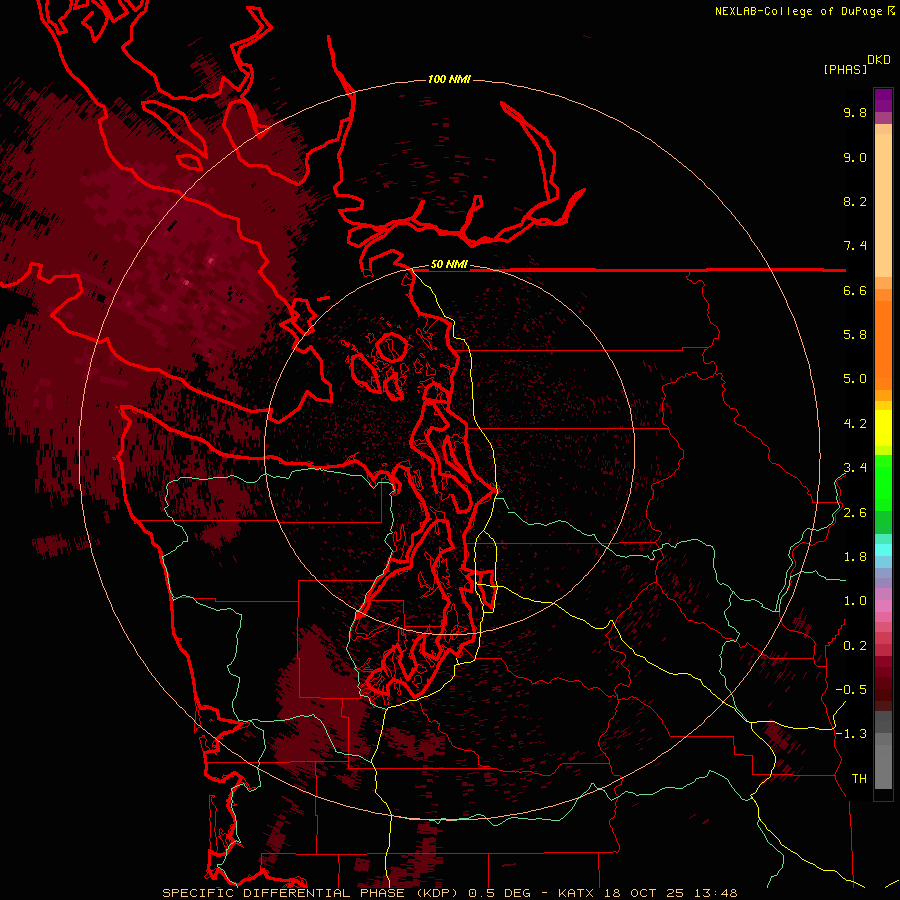Click the 6.6 legend value
Image resolution: width=900 pixels, height=900 pixels.
point(855,290)
